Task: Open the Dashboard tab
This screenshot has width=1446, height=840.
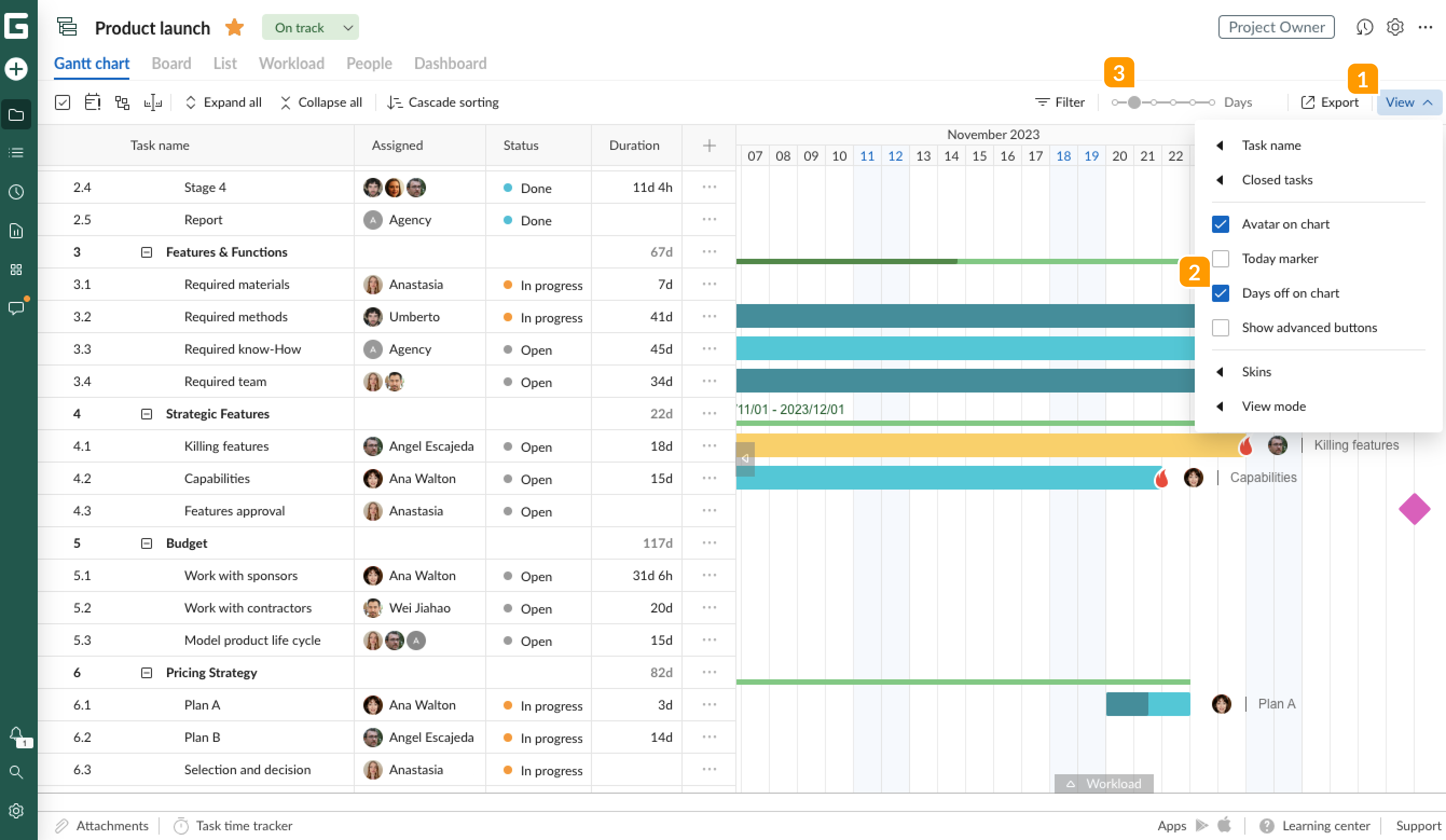Action: tap(449, 63)
